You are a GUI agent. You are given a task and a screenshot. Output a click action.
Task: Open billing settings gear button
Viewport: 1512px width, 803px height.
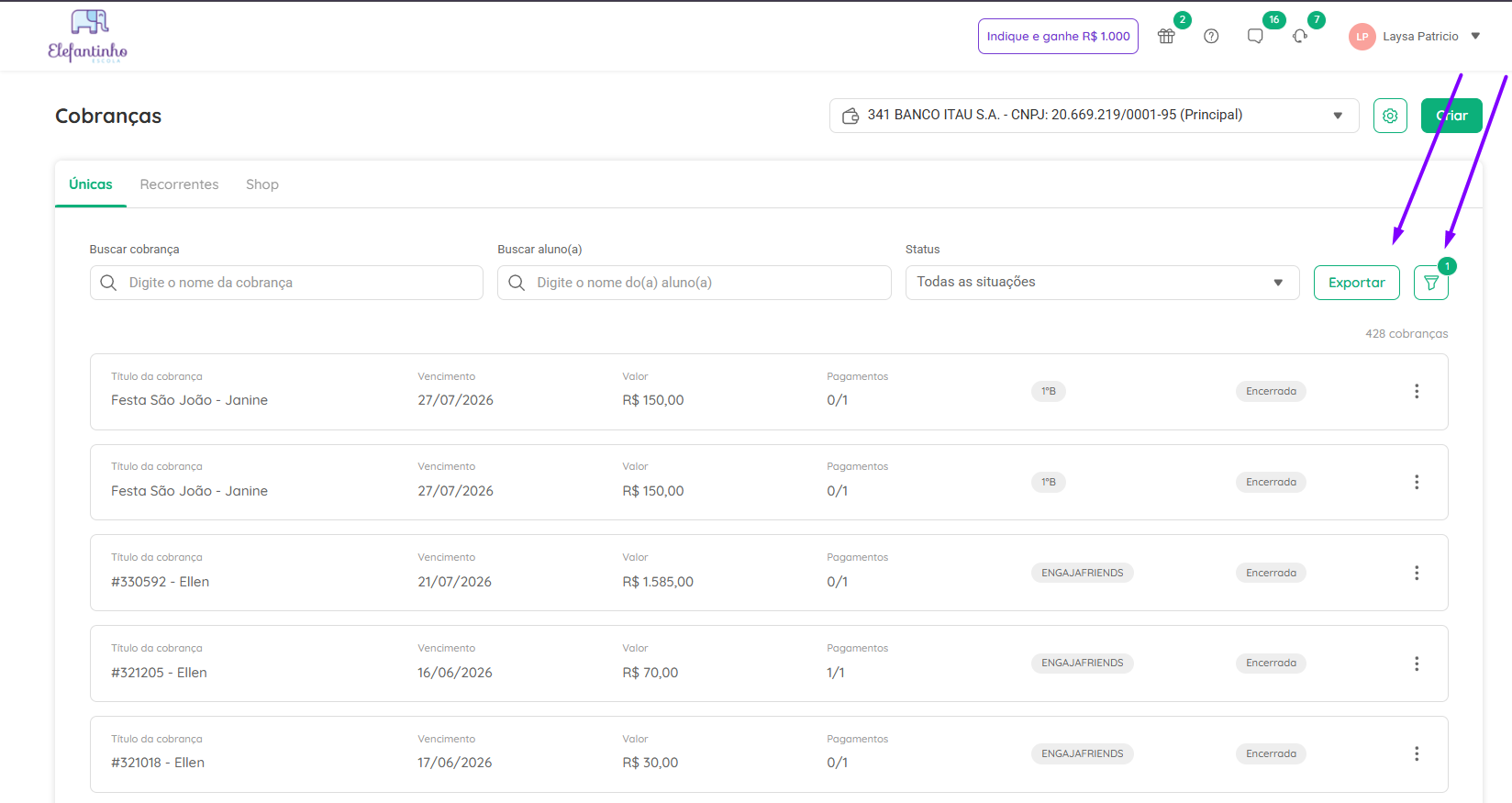pos(1390,116)
